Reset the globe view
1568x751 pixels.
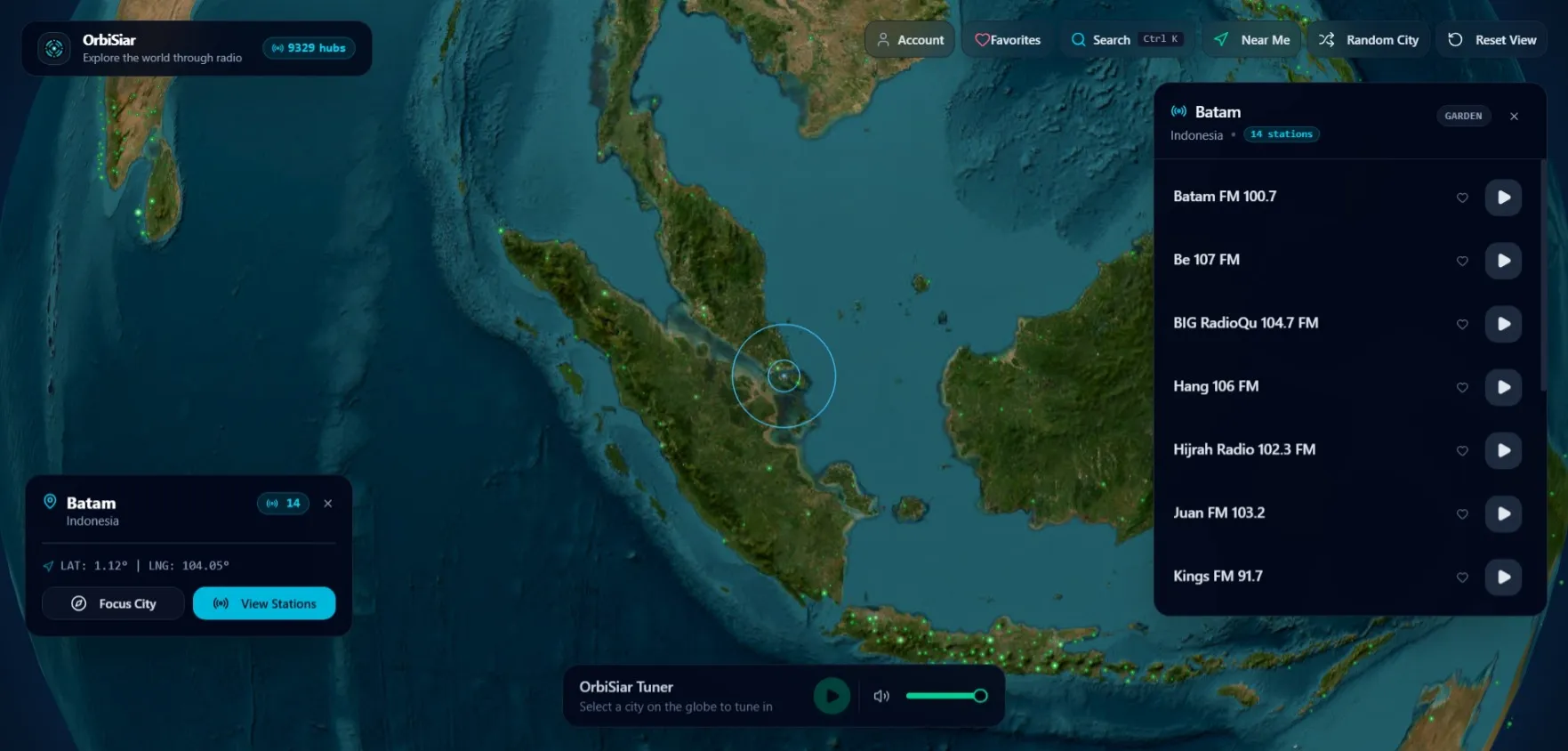[x=1492, y=40]
